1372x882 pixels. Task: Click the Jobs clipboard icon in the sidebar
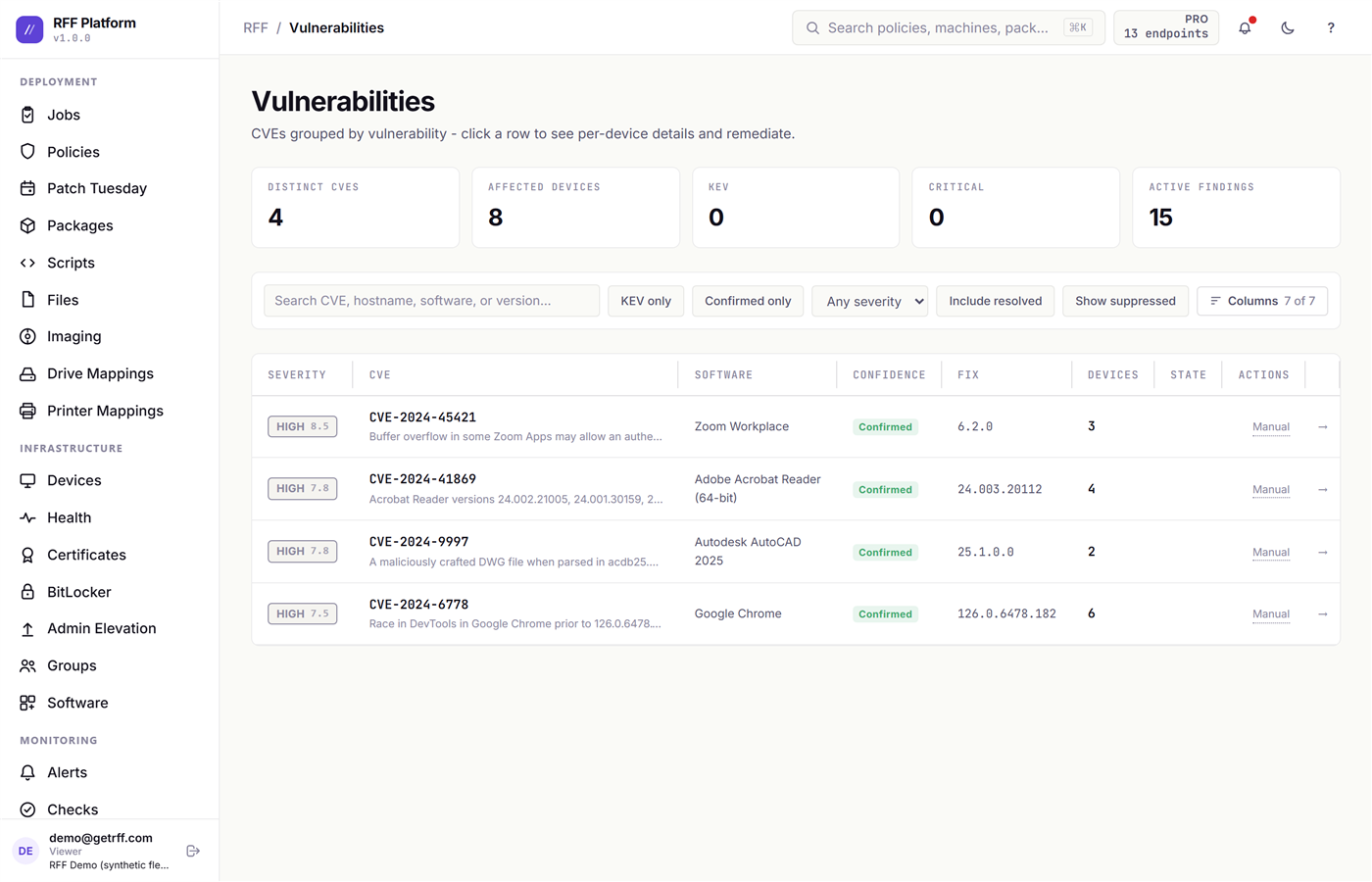pyautogui.click(x=27, y=115)
